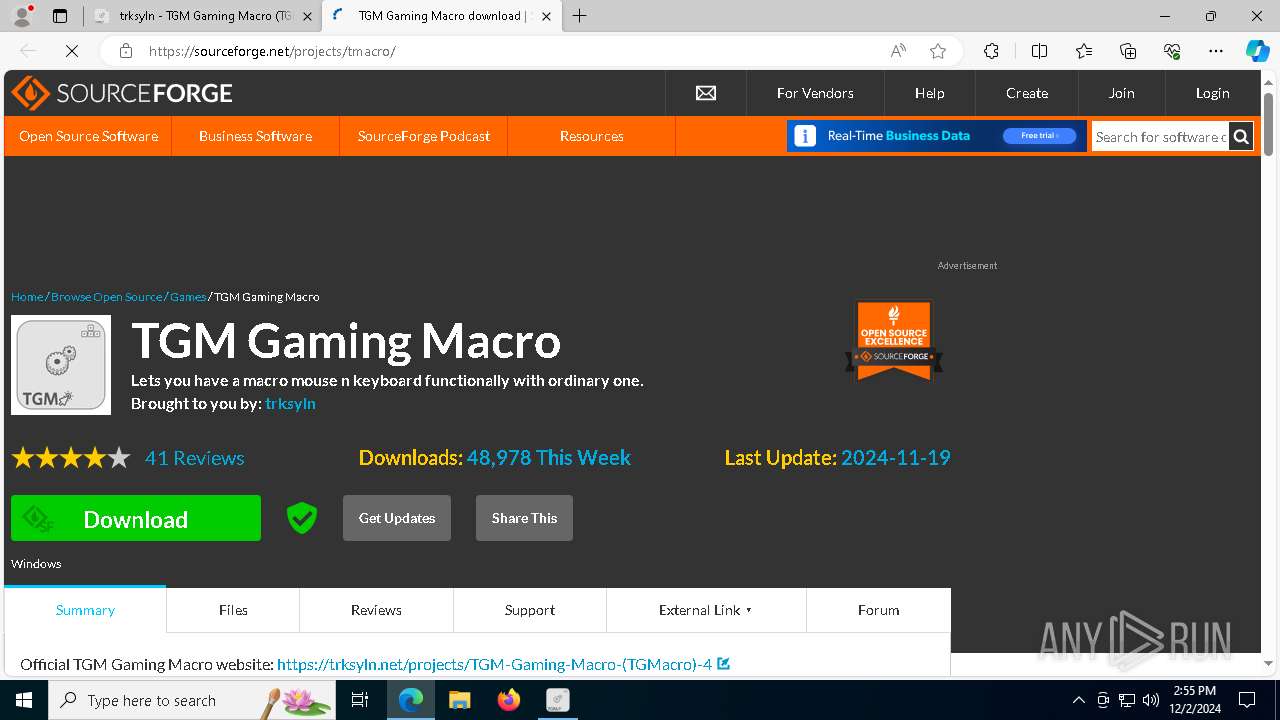Close the TGM Gaming Macro download tab
1280x720 pixels.
tap(546, 16)
